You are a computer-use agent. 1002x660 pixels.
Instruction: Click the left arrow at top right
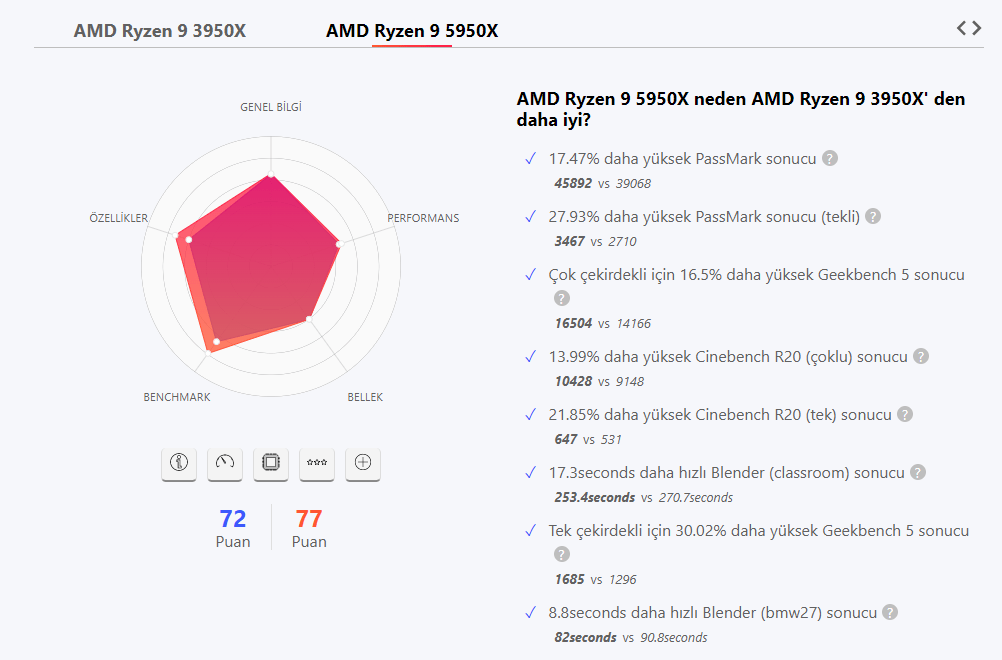pyautogui.click(x=962, y=27)
